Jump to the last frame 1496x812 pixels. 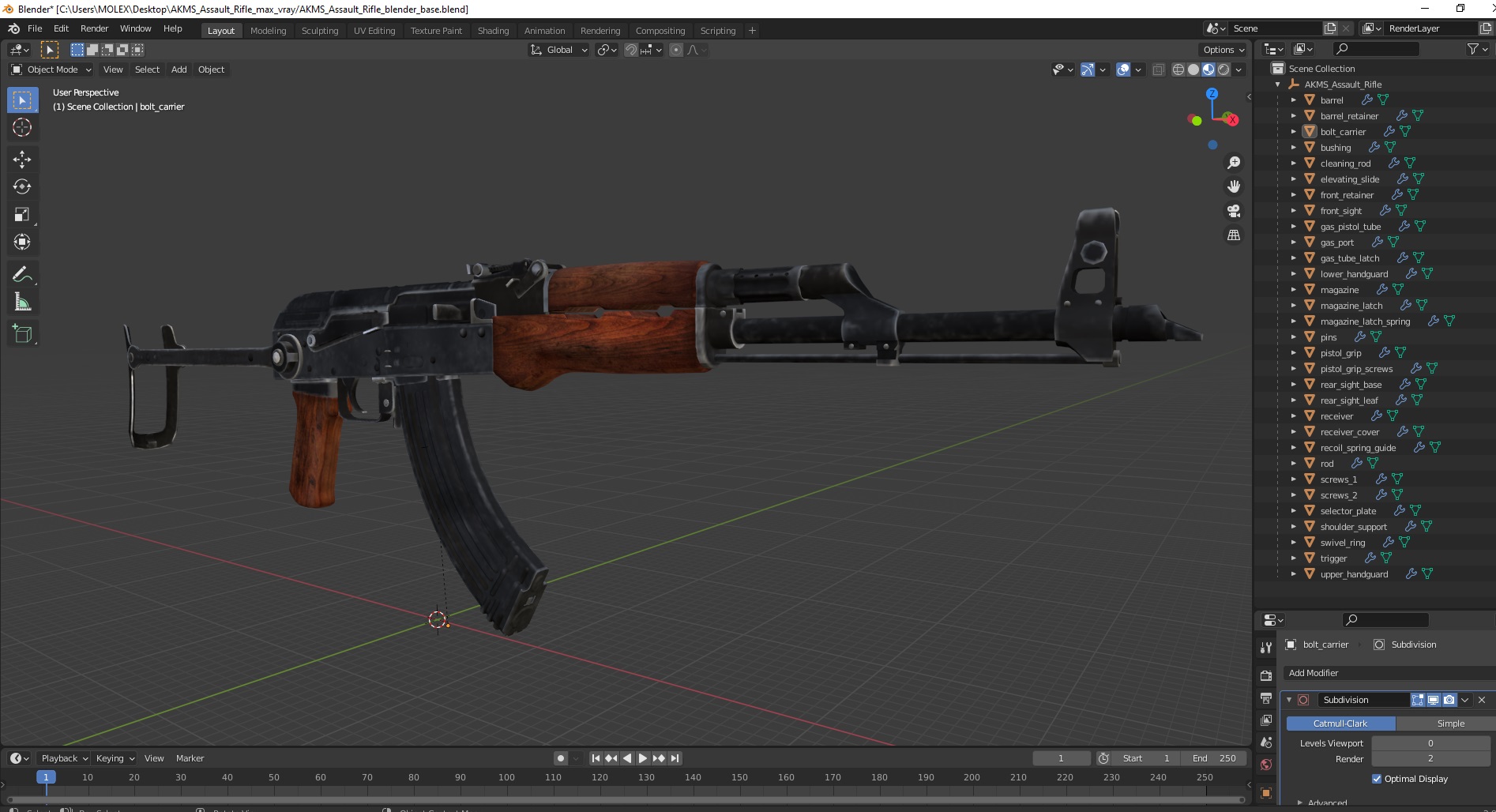[x=675, y=758]
